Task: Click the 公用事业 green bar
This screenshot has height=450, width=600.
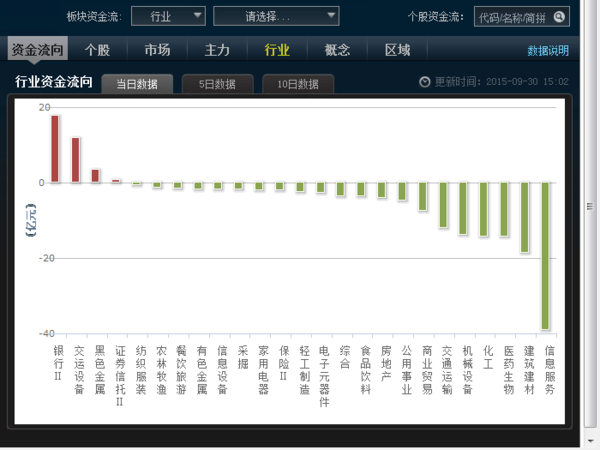Action: pos(402,191)
